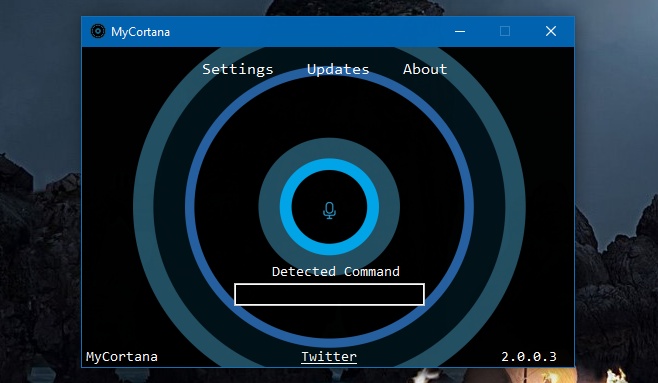Click the version number 2.0.0.3
The image size is (658, 383).
[x=529, y=357]
